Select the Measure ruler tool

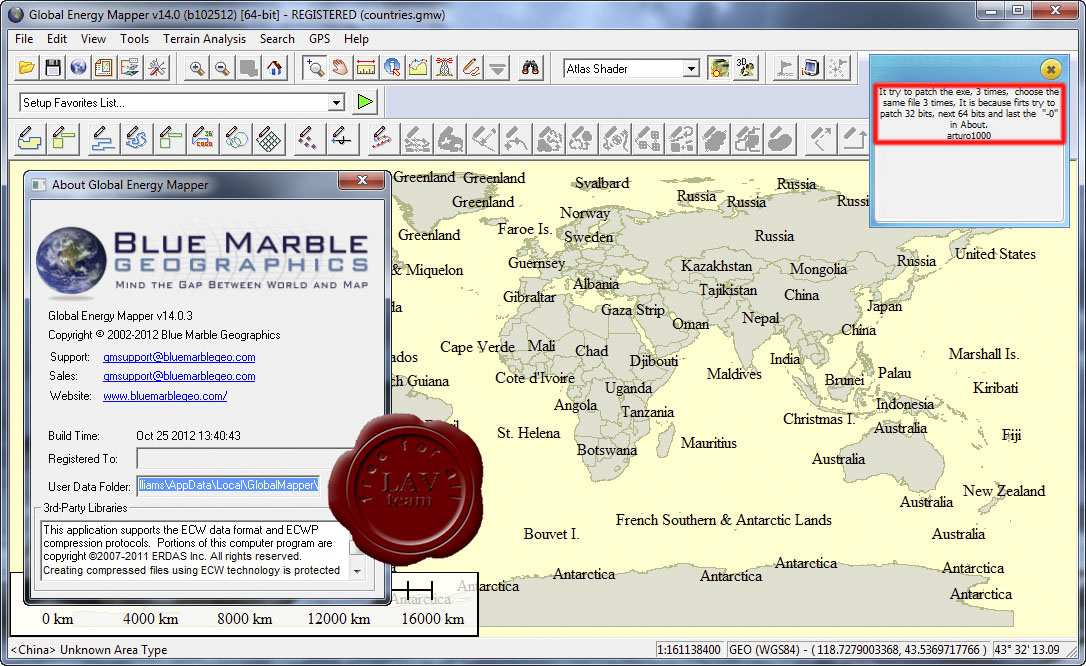[366, 68]
